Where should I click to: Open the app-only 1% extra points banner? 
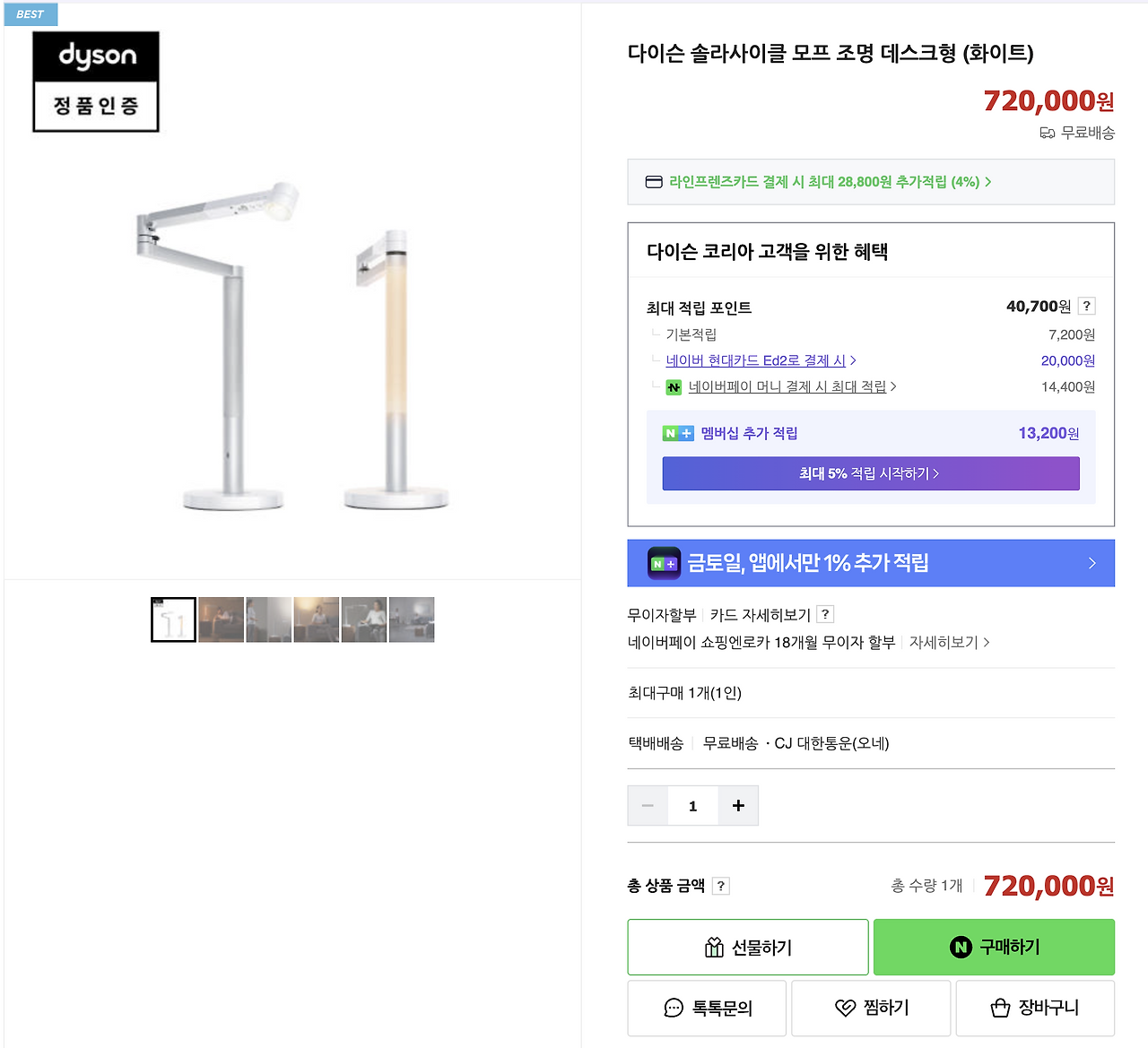[871, 563]
